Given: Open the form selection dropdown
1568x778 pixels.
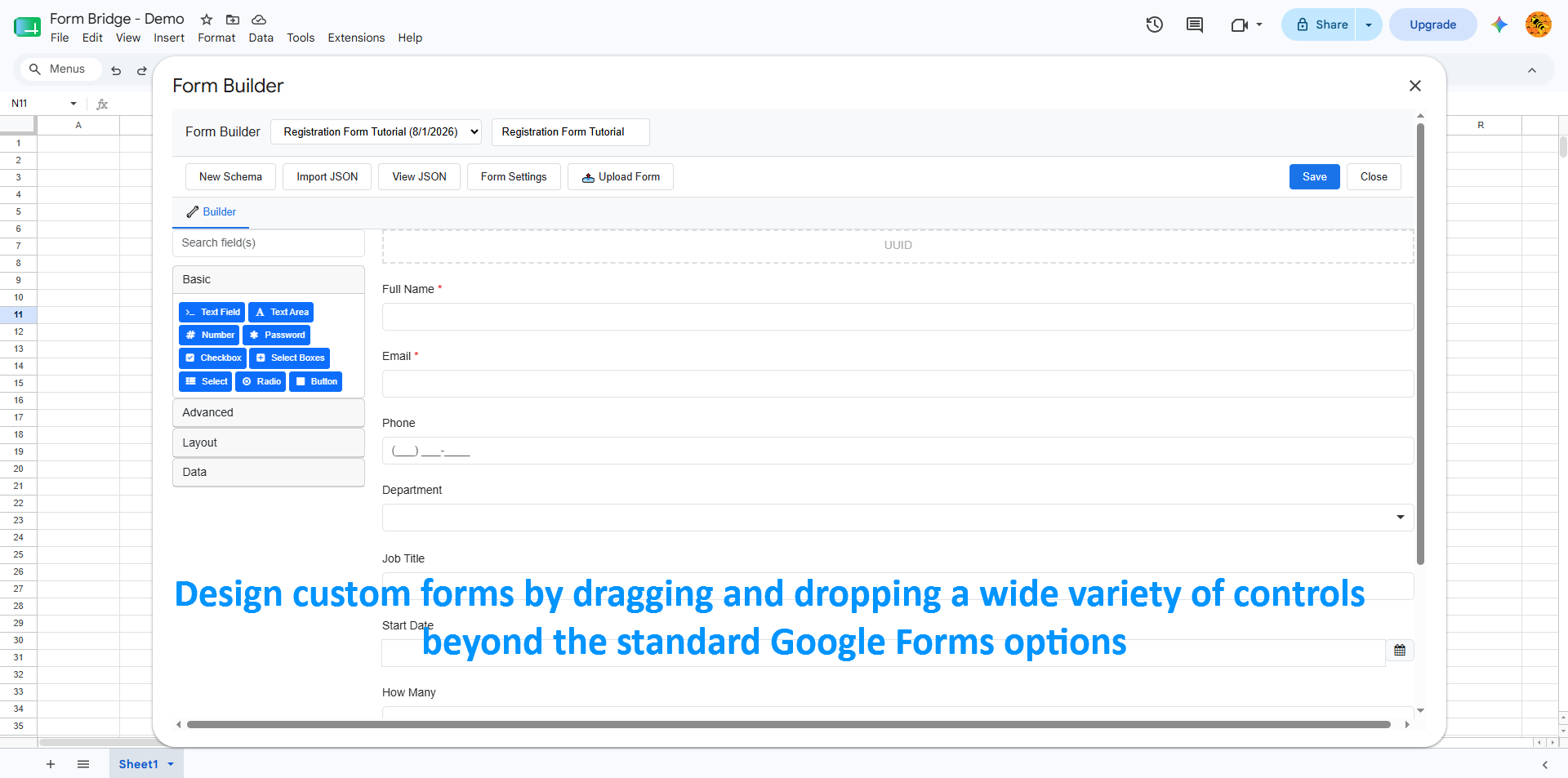Looking at the screenshot, I should pos(376,132).
